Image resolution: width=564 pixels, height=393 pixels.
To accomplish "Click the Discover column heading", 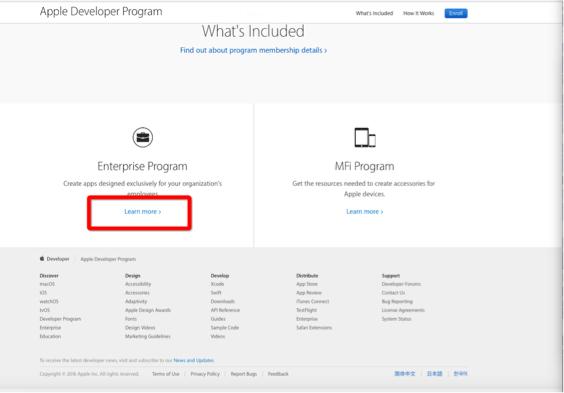I will click(49, 276).
